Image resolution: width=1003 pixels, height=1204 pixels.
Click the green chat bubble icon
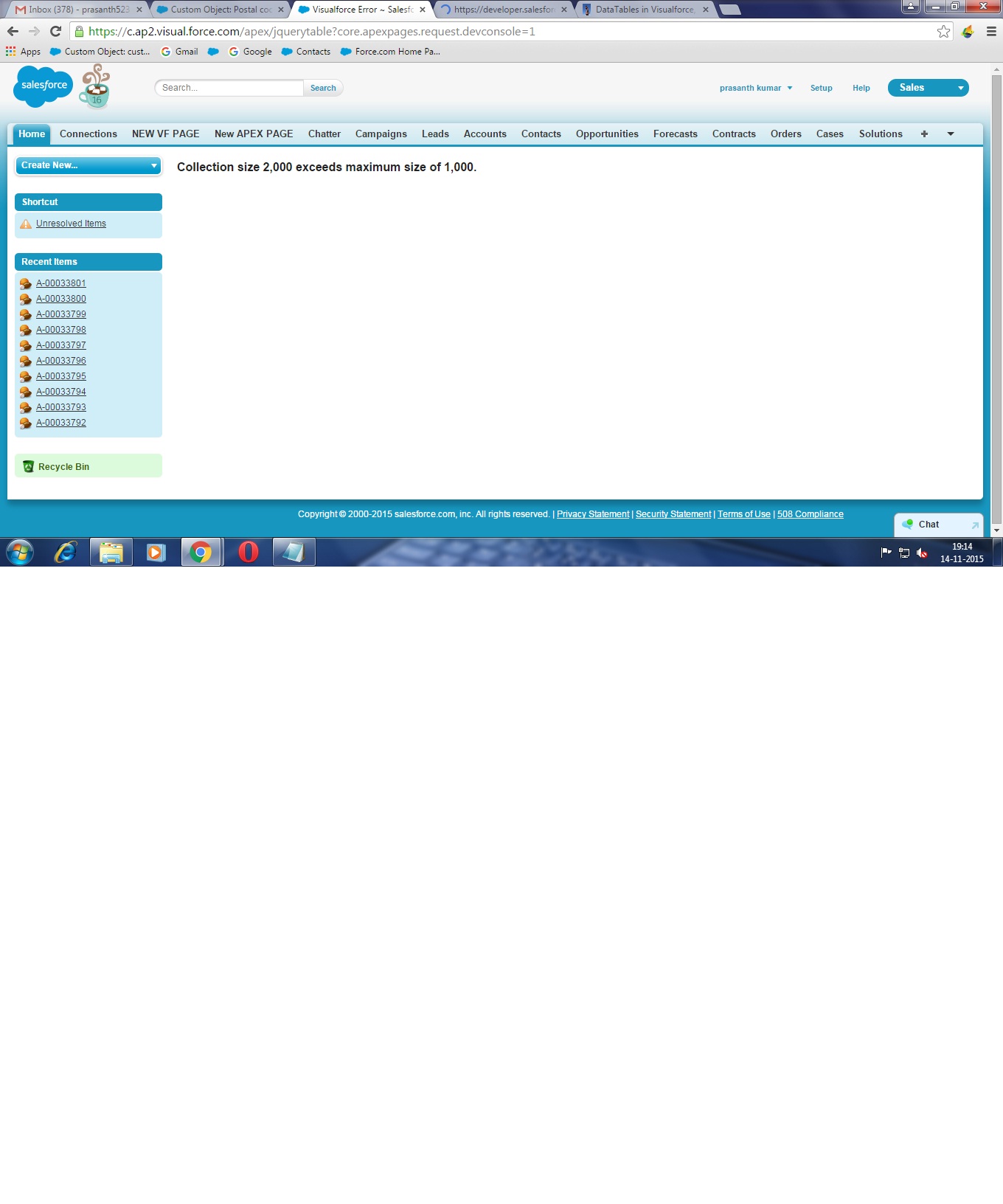[908, 524]
